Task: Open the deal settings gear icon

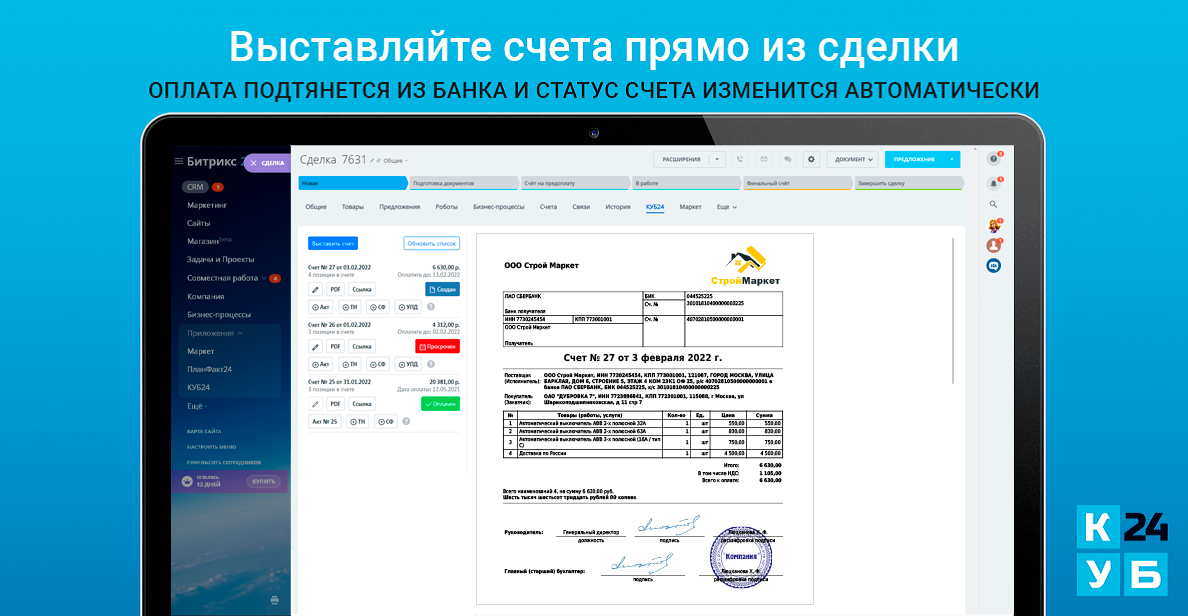Action: (811, 159)
